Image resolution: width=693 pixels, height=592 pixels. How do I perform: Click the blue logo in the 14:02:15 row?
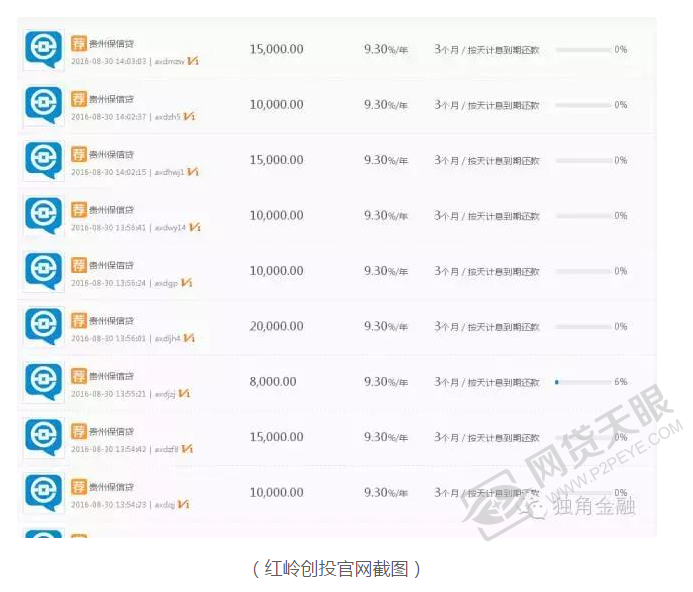43,160
